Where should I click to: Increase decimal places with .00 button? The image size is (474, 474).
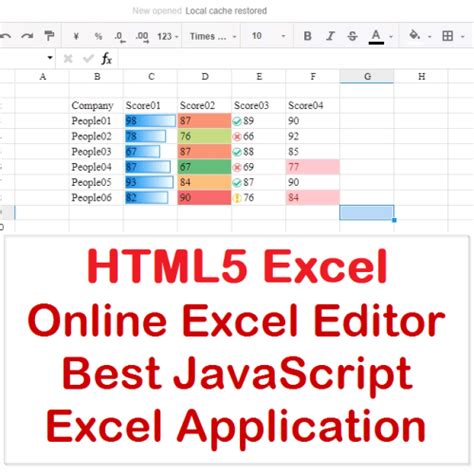(142, 37)
